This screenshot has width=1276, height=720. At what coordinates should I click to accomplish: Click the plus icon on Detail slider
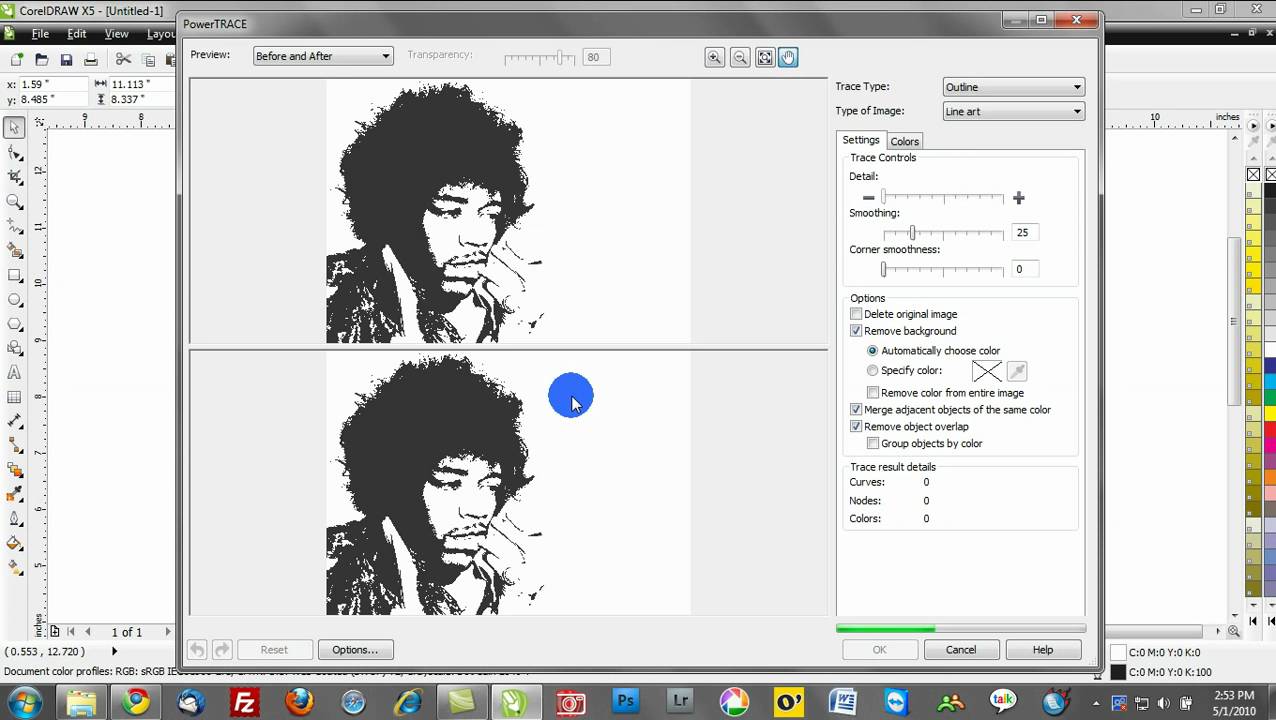pyautogui.click(x=1018, y=198)
